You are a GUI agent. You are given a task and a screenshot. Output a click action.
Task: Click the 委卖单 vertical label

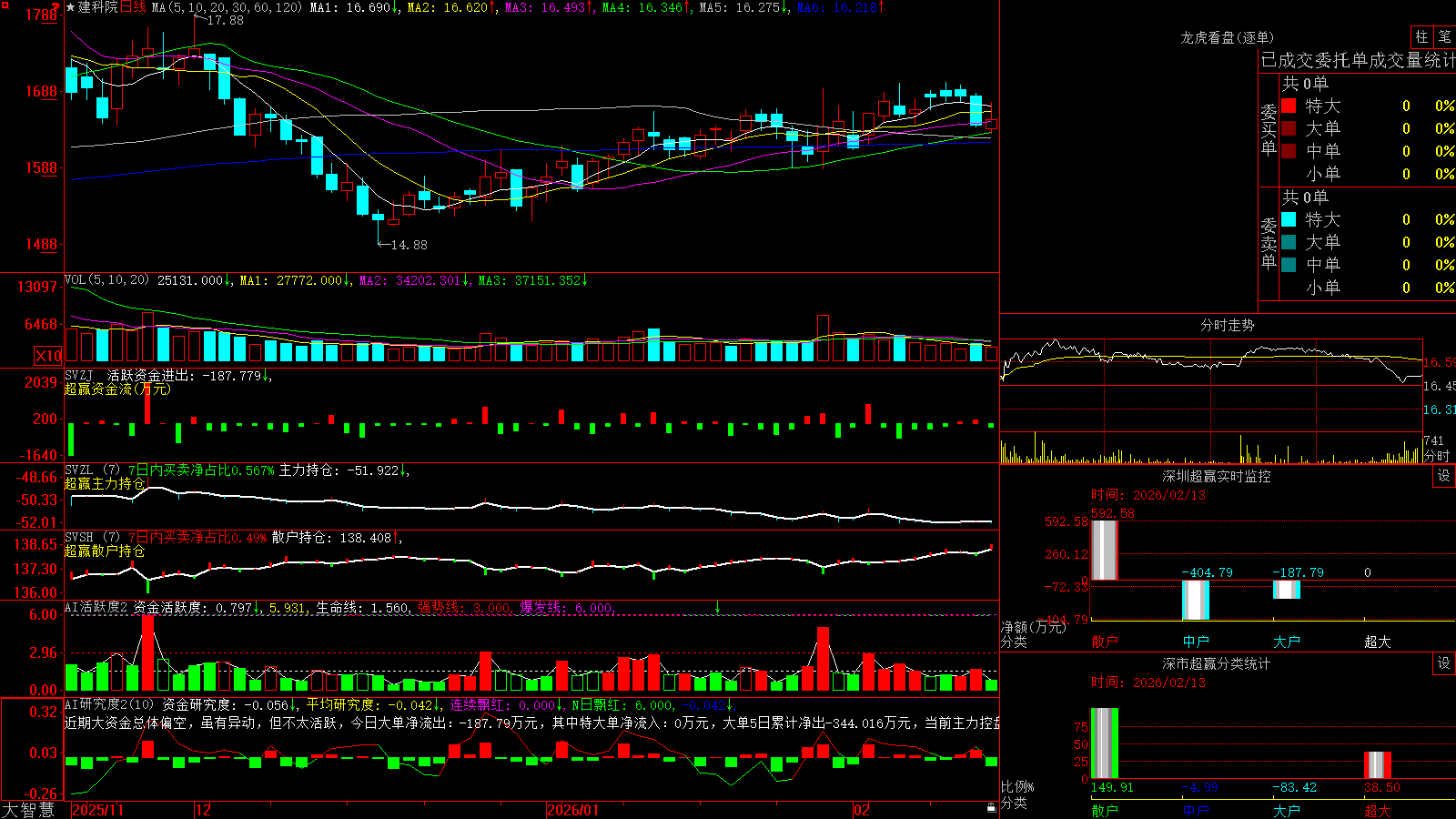[x=1269, y=243]
